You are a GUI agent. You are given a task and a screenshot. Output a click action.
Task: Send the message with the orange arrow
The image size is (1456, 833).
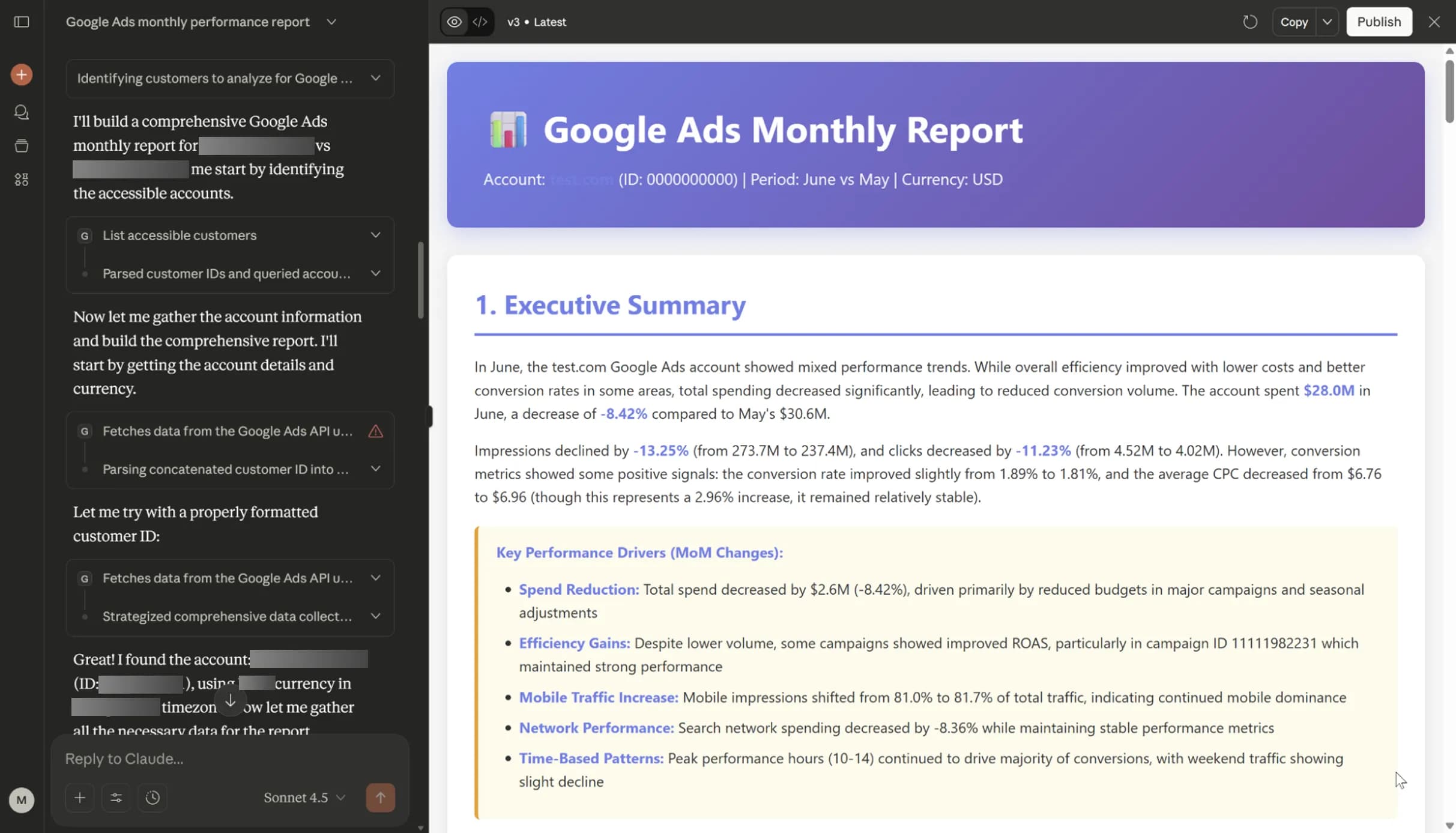point(381,798)
